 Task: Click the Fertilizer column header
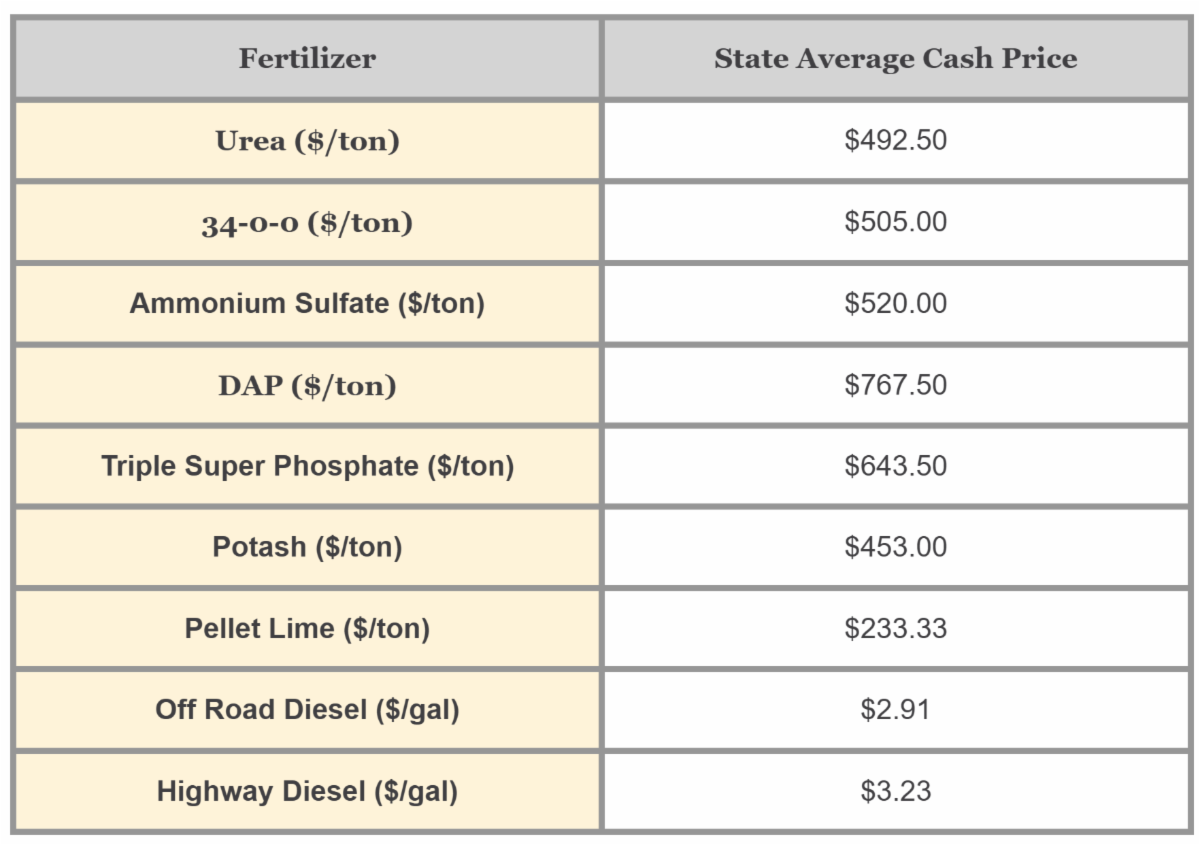point(307,59)
